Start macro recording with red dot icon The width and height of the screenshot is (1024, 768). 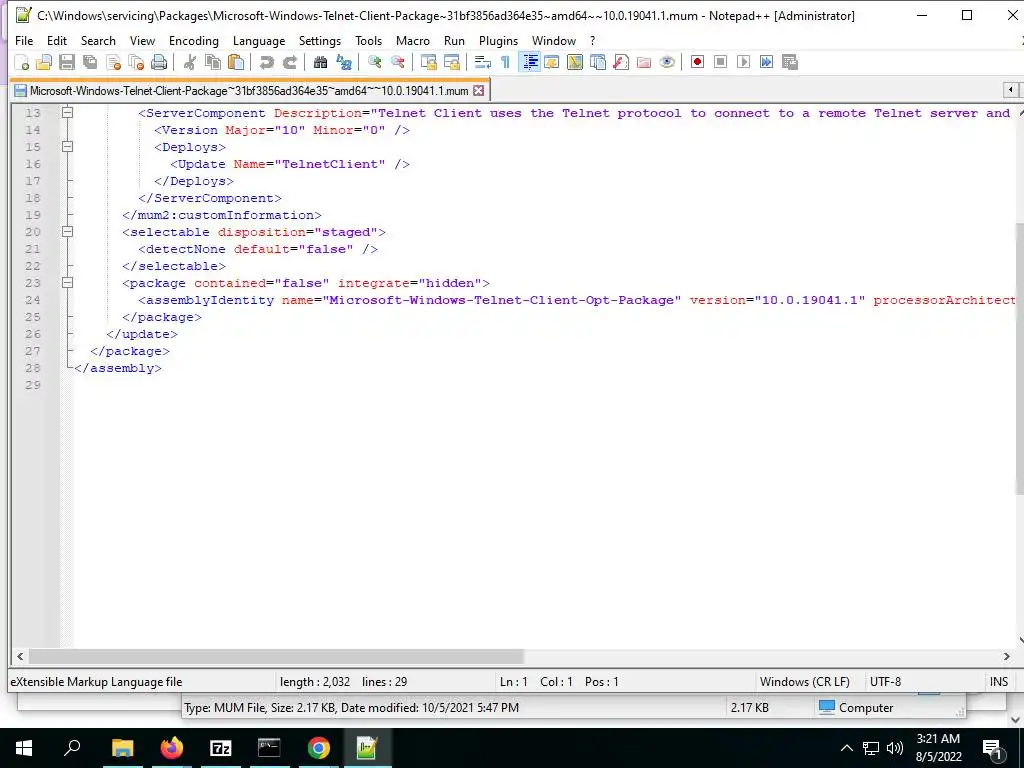[697, 62]
